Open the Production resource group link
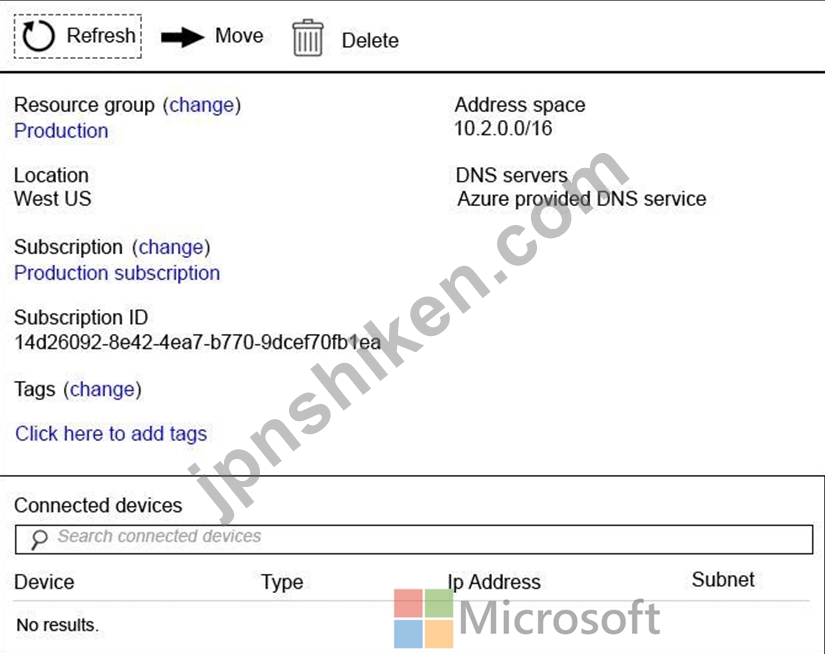Viewport: 825px width, 654px height. pos(61,131)
